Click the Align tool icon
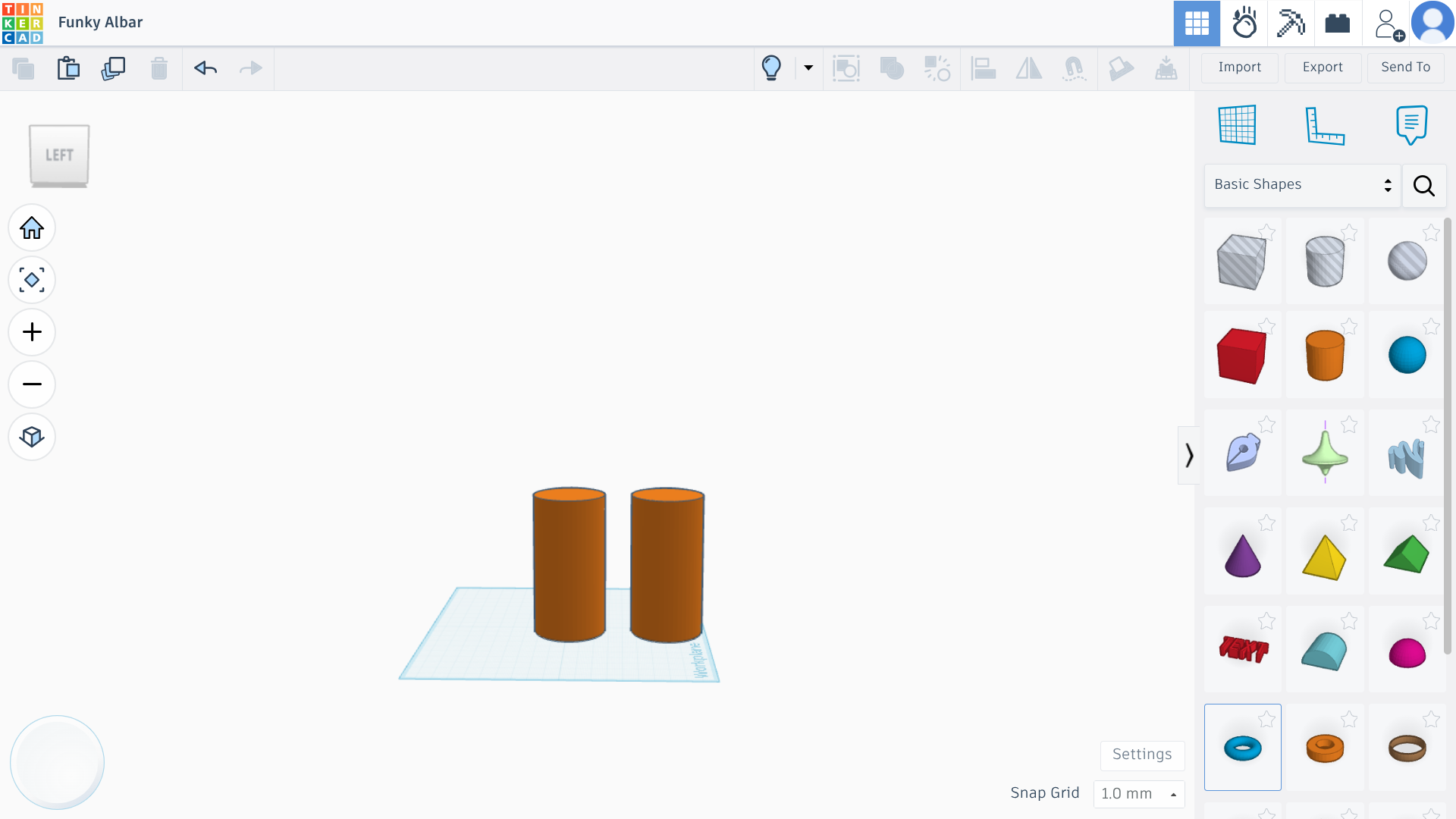Image resolution: width=1456 pixels, height=819 pixels. click(984, 68)
